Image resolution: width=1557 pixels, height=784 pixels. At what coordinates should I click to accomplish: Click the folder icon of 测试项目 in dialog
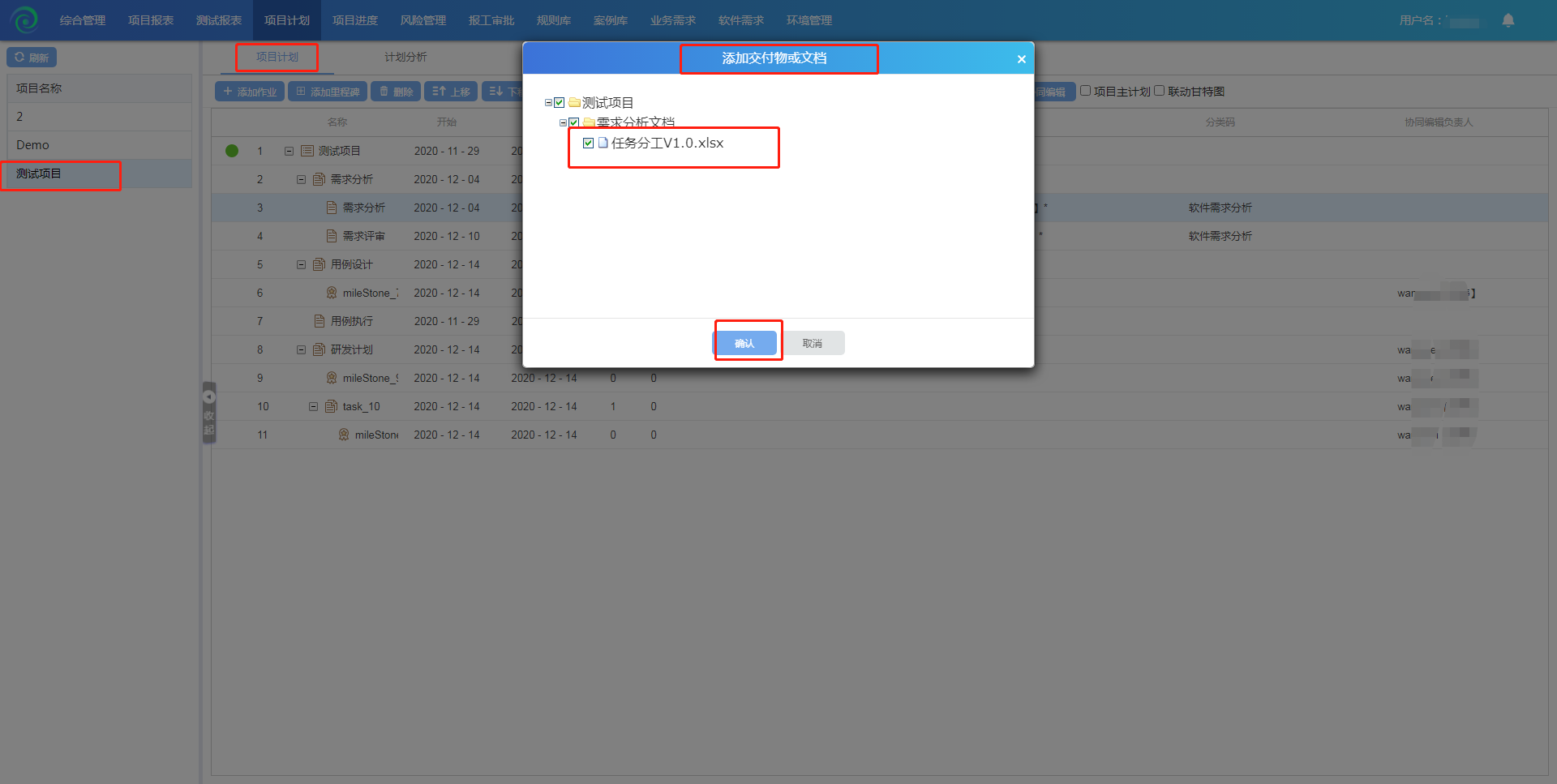pyautogui.click(x=574, y=102)
